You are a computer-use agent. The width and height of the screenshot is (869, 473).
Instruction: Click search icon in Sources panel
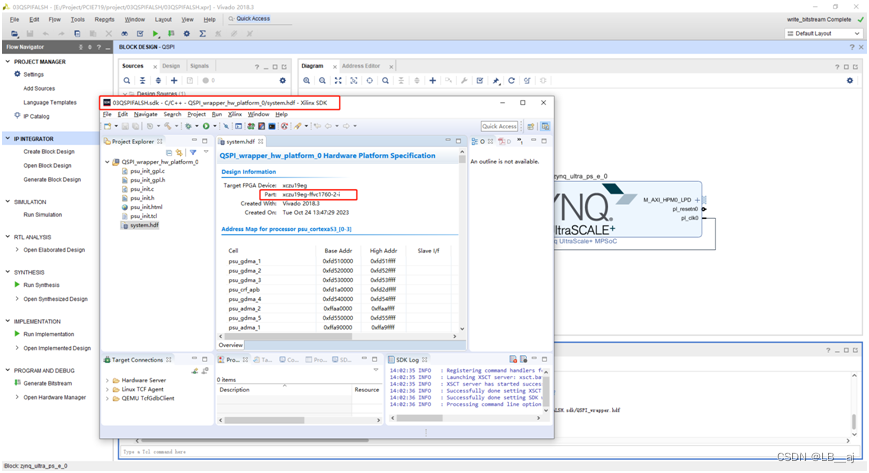click(x=127, y=80)
